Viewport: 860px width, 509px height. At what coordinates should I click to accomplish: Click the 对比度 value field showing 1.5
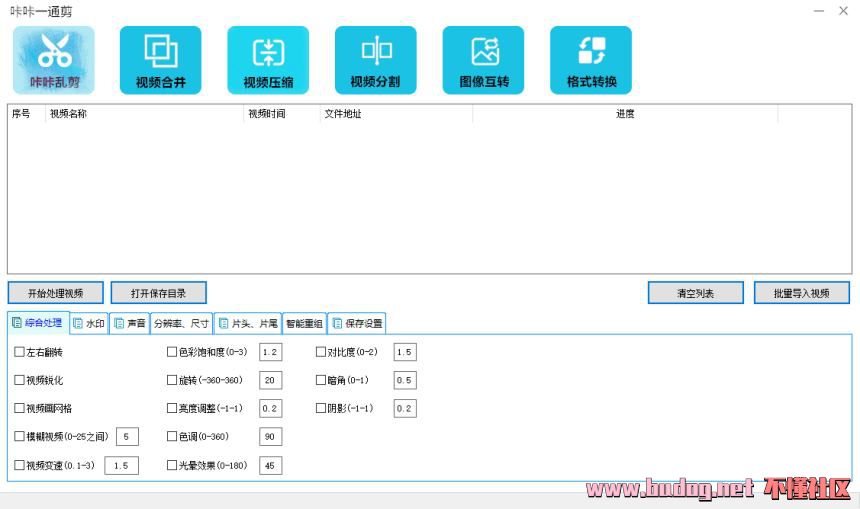405,352
